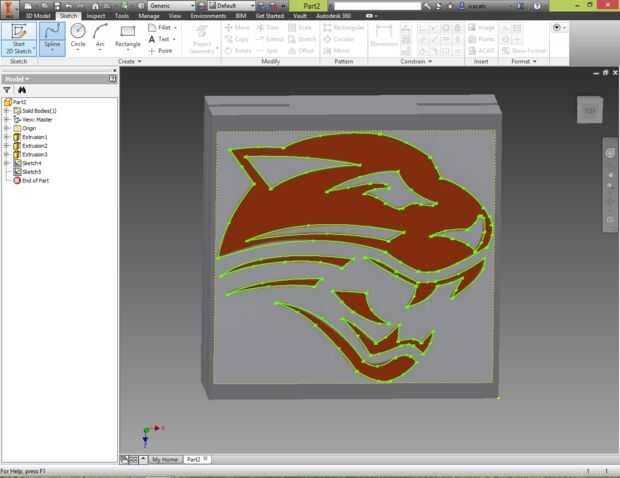Screen dimensions: 620x478
Task: Click the navigation wheel icon on nav bar
Action: tap(610, 153)
